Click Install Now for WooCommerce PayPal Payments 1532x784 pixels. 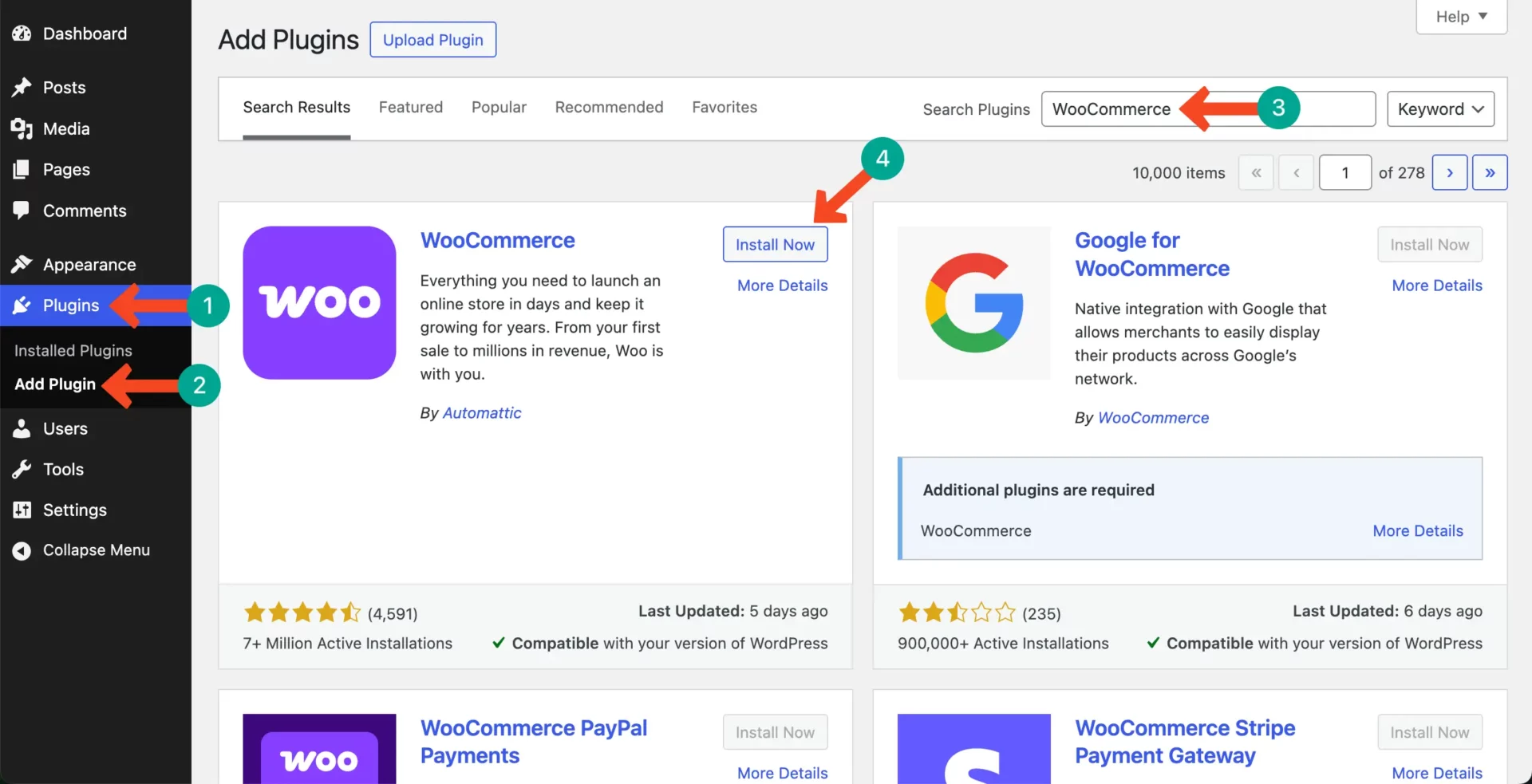tap(775, 732)
